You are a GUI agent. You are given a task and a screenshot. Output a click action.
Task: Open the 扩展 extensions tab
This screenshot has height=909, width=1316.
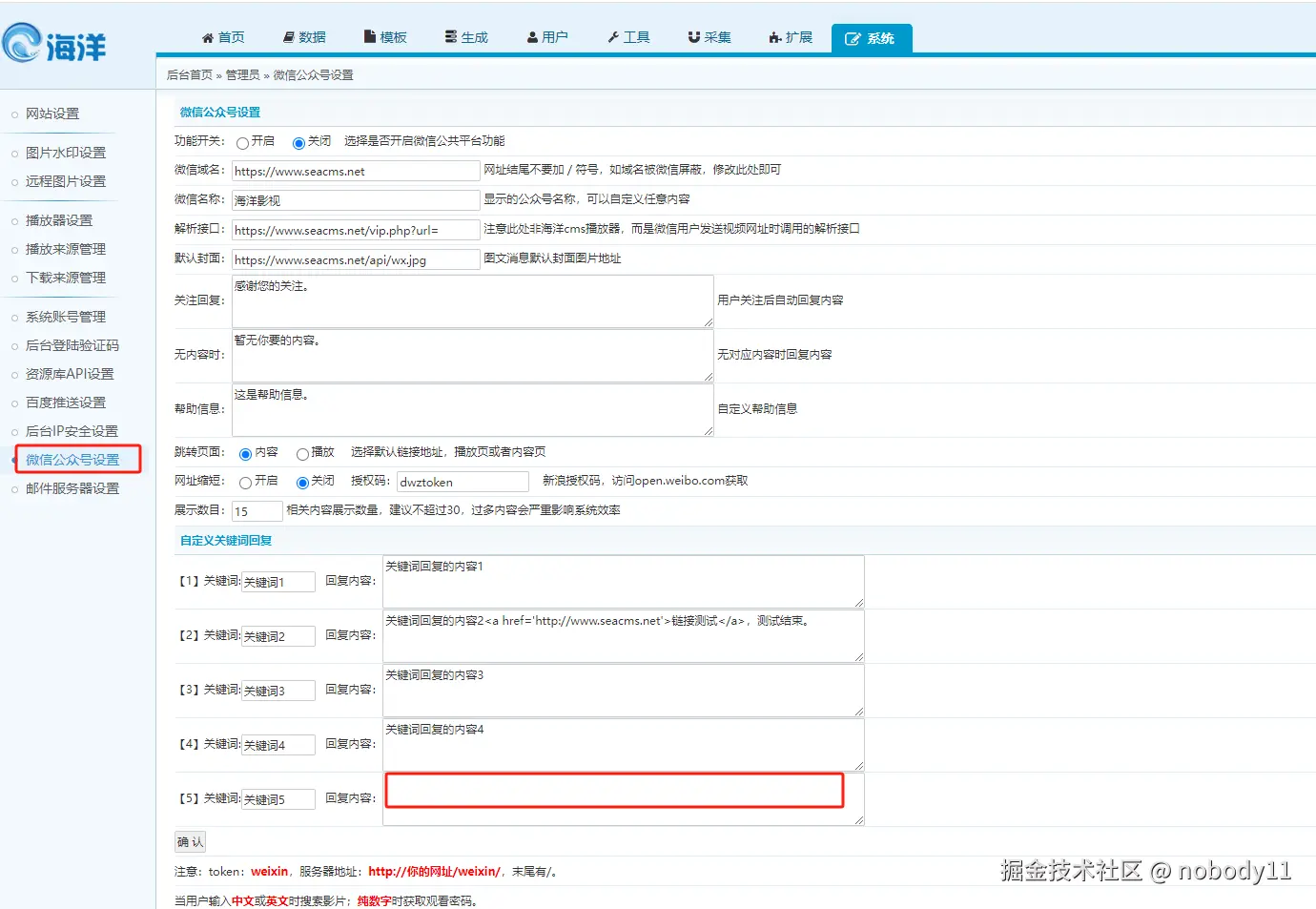click(791, 37)
